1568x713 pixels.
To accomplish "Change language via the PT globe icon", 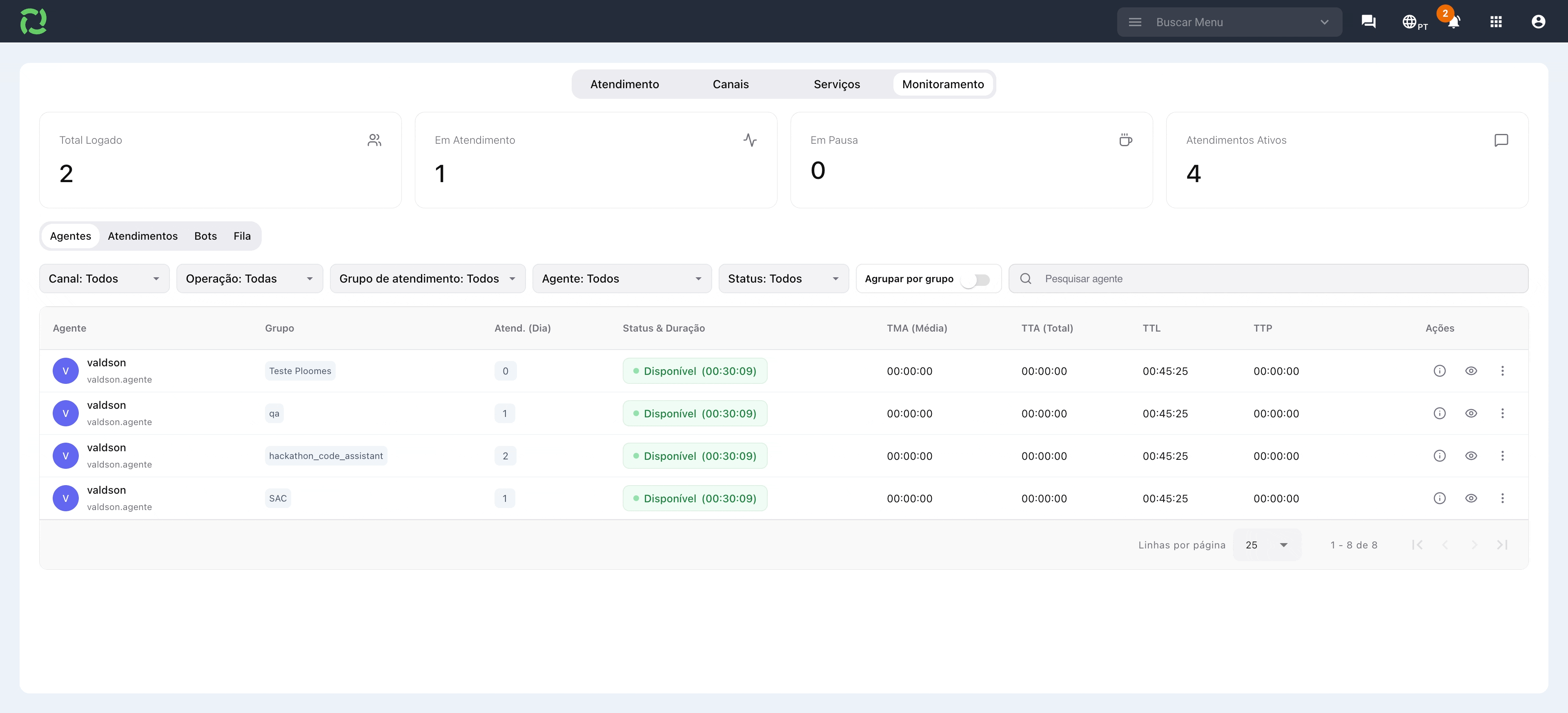I will coord(1414,22).
